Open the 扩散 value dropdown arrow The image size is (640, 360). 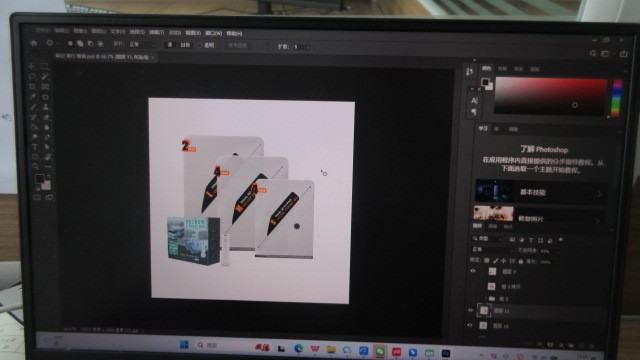(307, 47)
